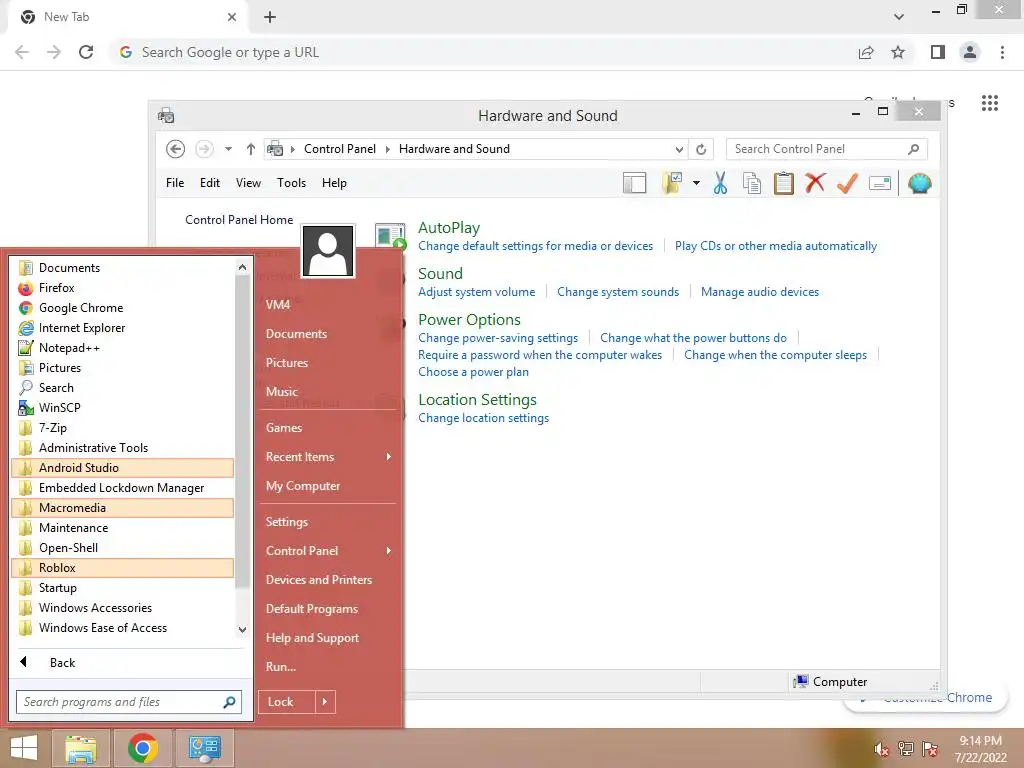Screen dimensions: 1024x768
Task: Launch Google Chrome from programs list
Action: [122, 308]
